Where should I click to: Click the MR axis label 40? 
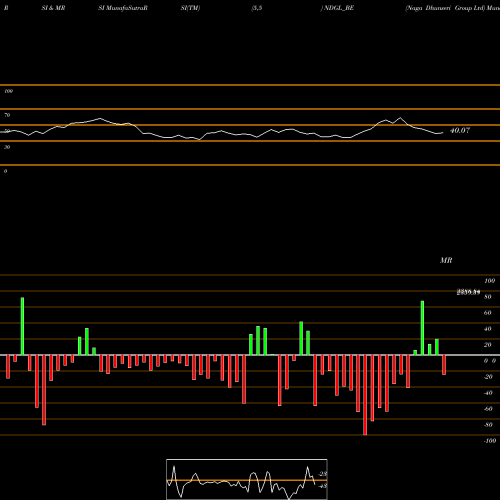[488, 329]
